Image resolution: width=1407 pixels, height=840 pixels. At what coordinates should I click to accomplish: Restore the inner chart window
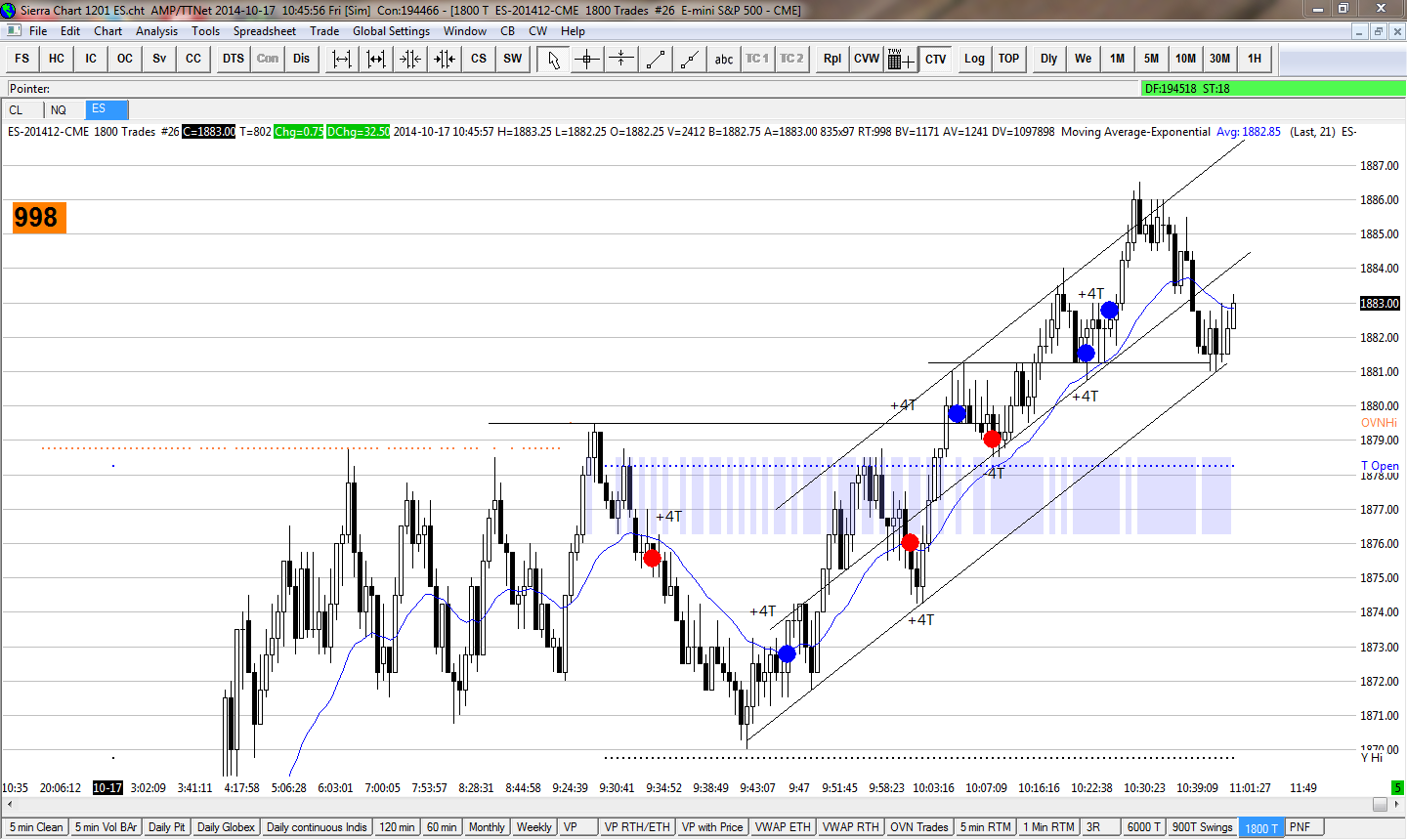1379,31
